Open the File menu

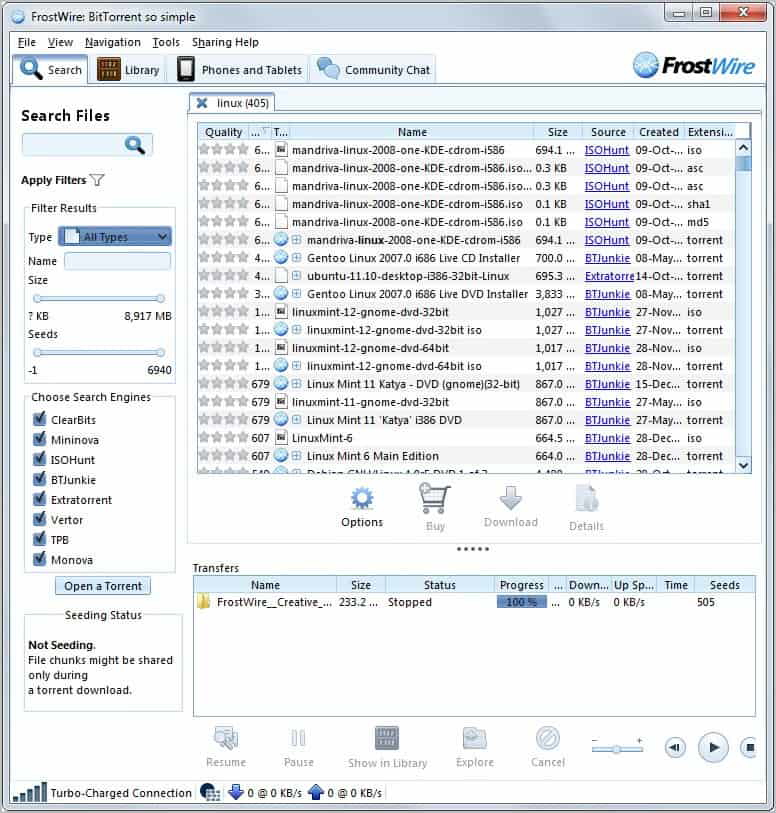click(27, 42)
